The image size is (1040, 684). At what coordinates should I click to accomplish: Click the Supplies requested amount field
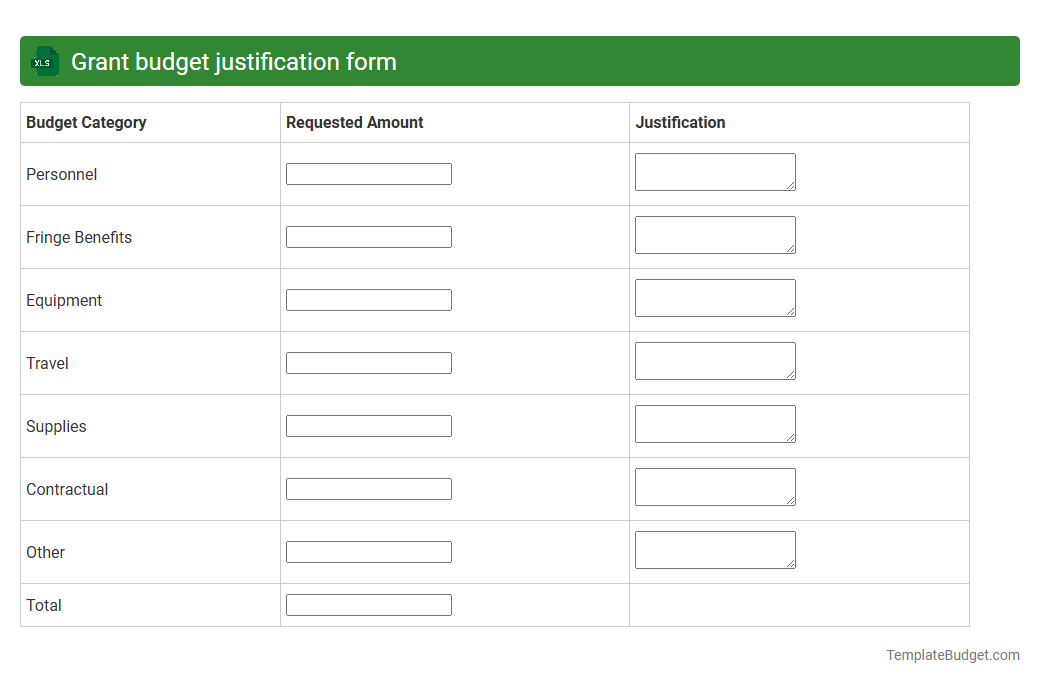point(368,425)
